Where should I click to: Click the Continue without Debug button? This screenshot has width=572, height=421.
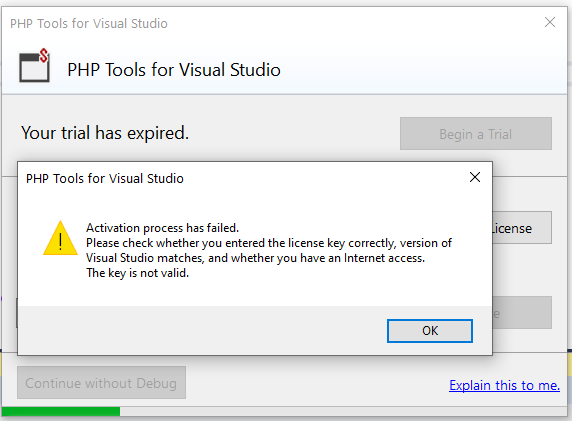(101, 383)
